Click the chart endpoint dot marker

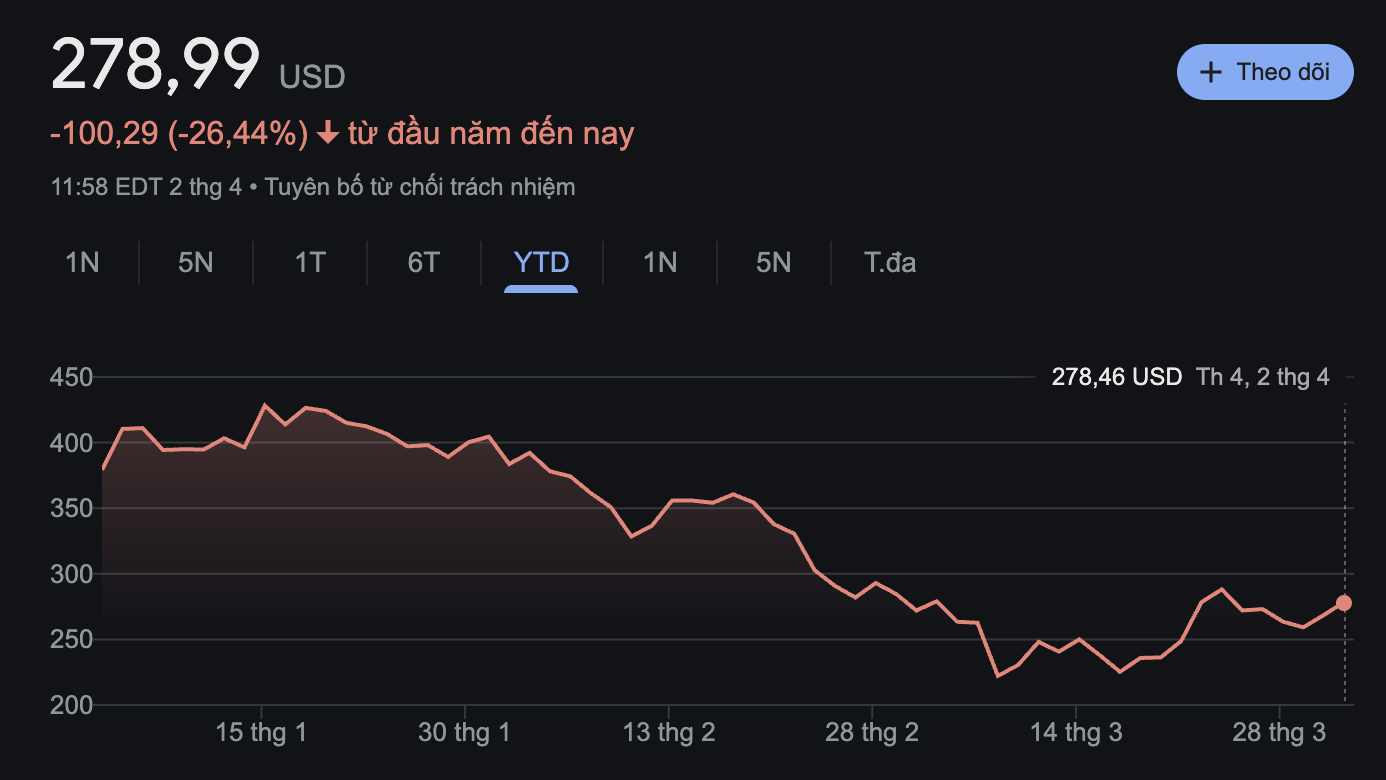coord(1344,603)
